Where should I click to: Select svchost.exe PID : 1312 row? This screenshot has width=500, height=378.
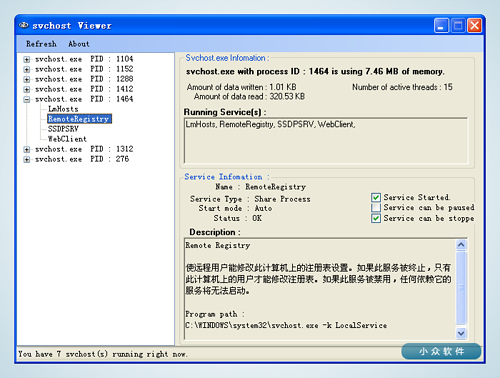(84, 149)
